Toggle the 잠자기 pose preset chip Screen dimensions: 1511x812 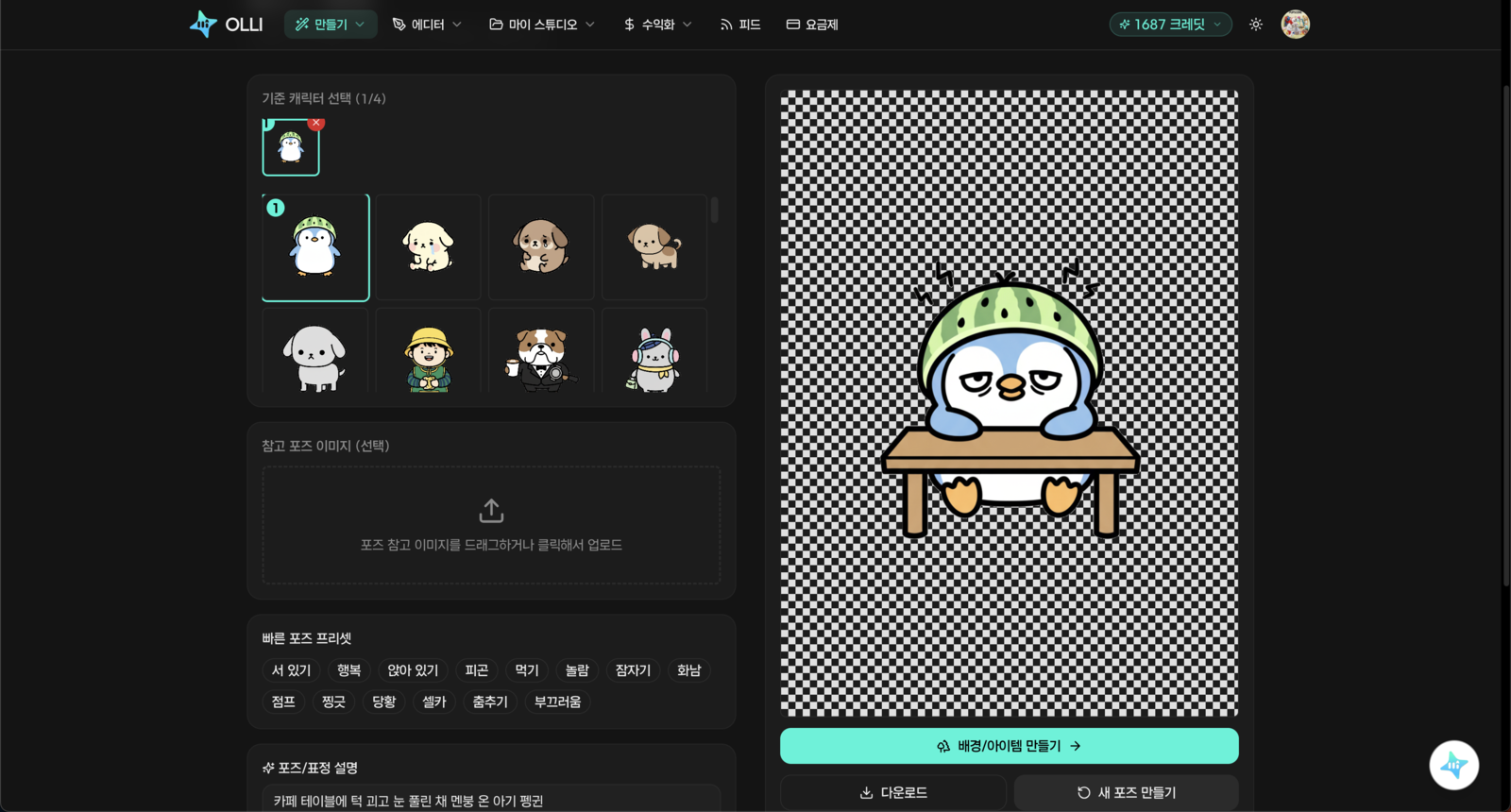pos(633,670)
